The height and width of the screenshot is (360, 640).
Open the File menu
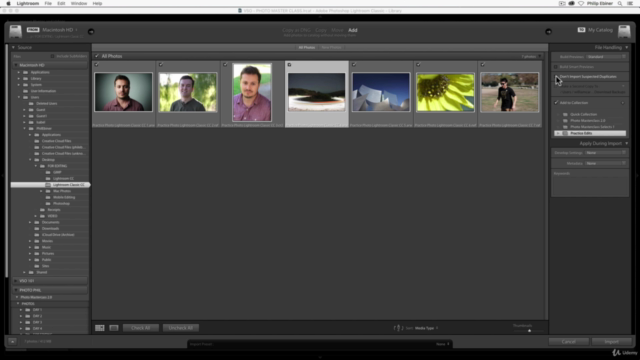click(x=48, y=3)
